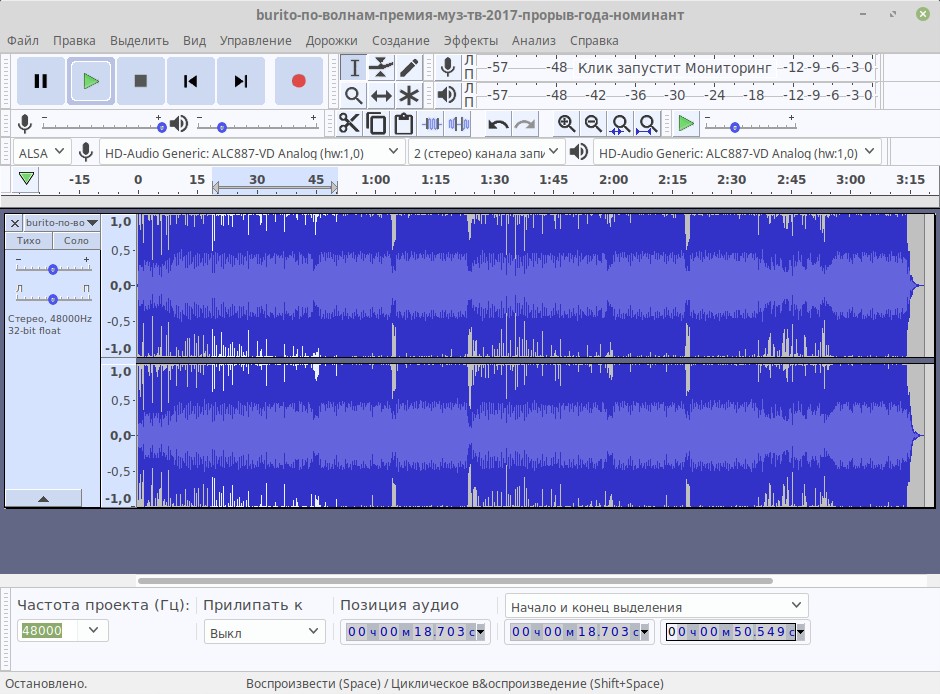The height and width of the screenshot is (694, 940).
Task: Click the green Play button
Action: point(91,81)
